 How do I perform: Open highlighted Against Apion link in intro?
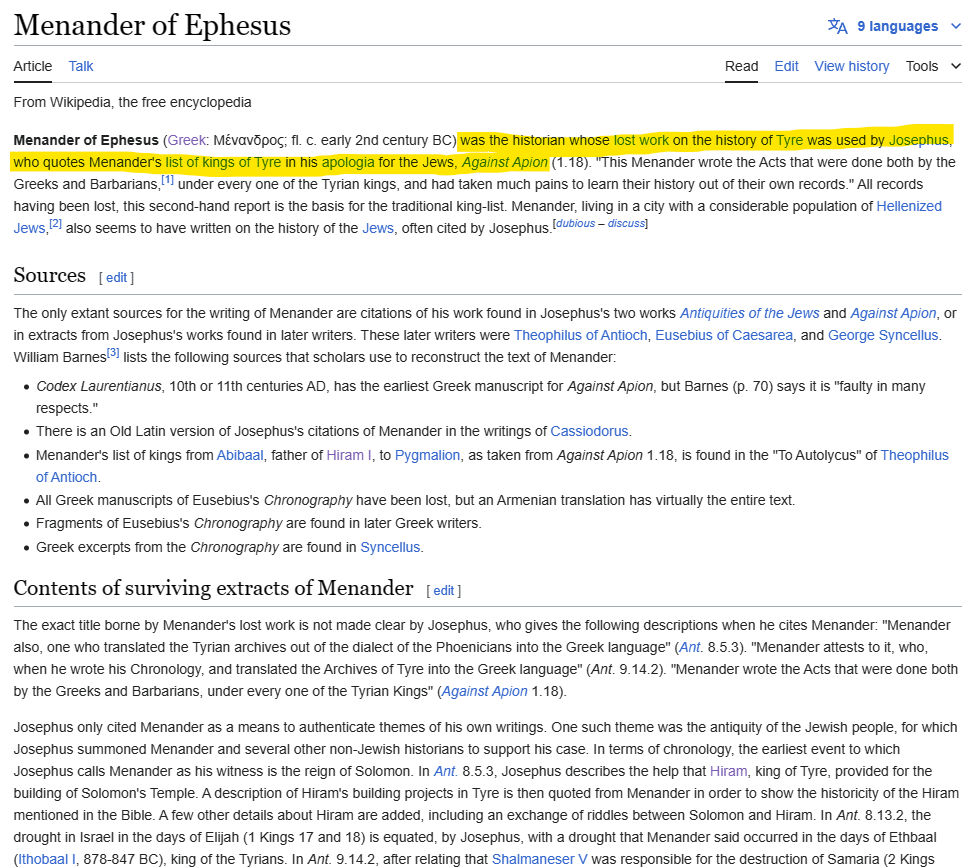tap(504, 162)
